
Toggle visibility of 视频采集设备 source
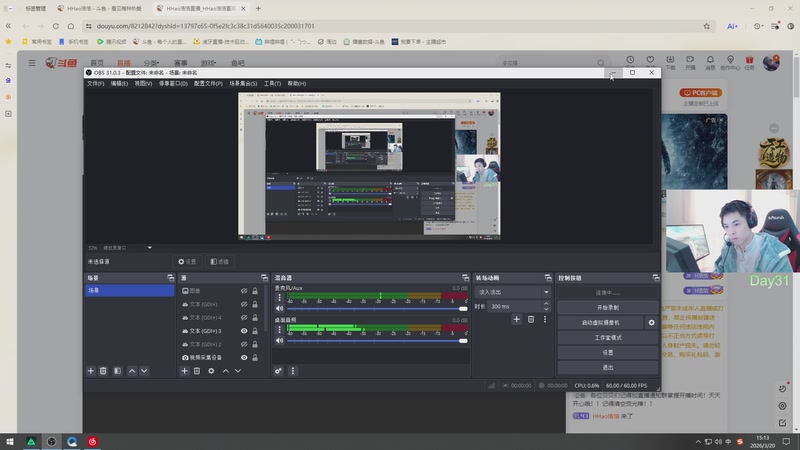(244, 357)
